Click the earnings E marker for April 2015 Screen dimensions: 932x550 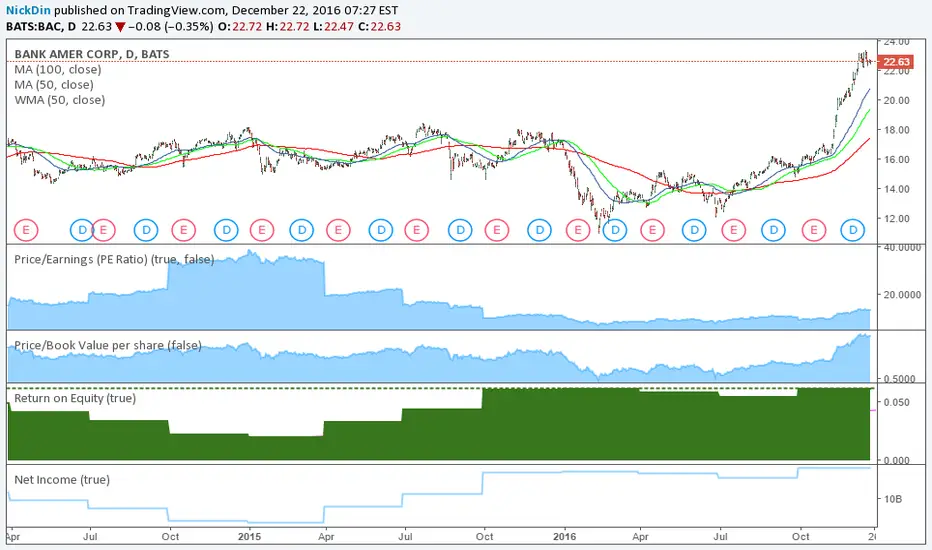pyautogui.click(x=338, y=230)
